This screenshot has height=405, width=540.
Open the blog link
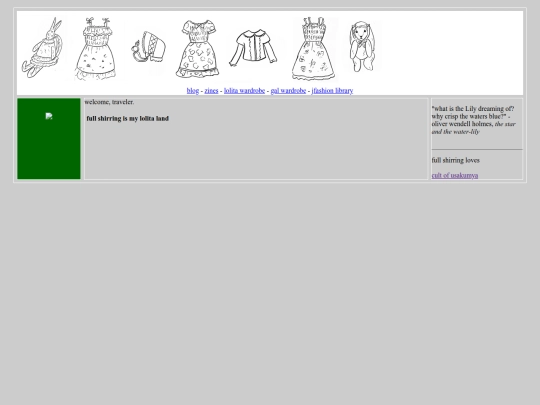pyautogui.click(x=193, y=91)
